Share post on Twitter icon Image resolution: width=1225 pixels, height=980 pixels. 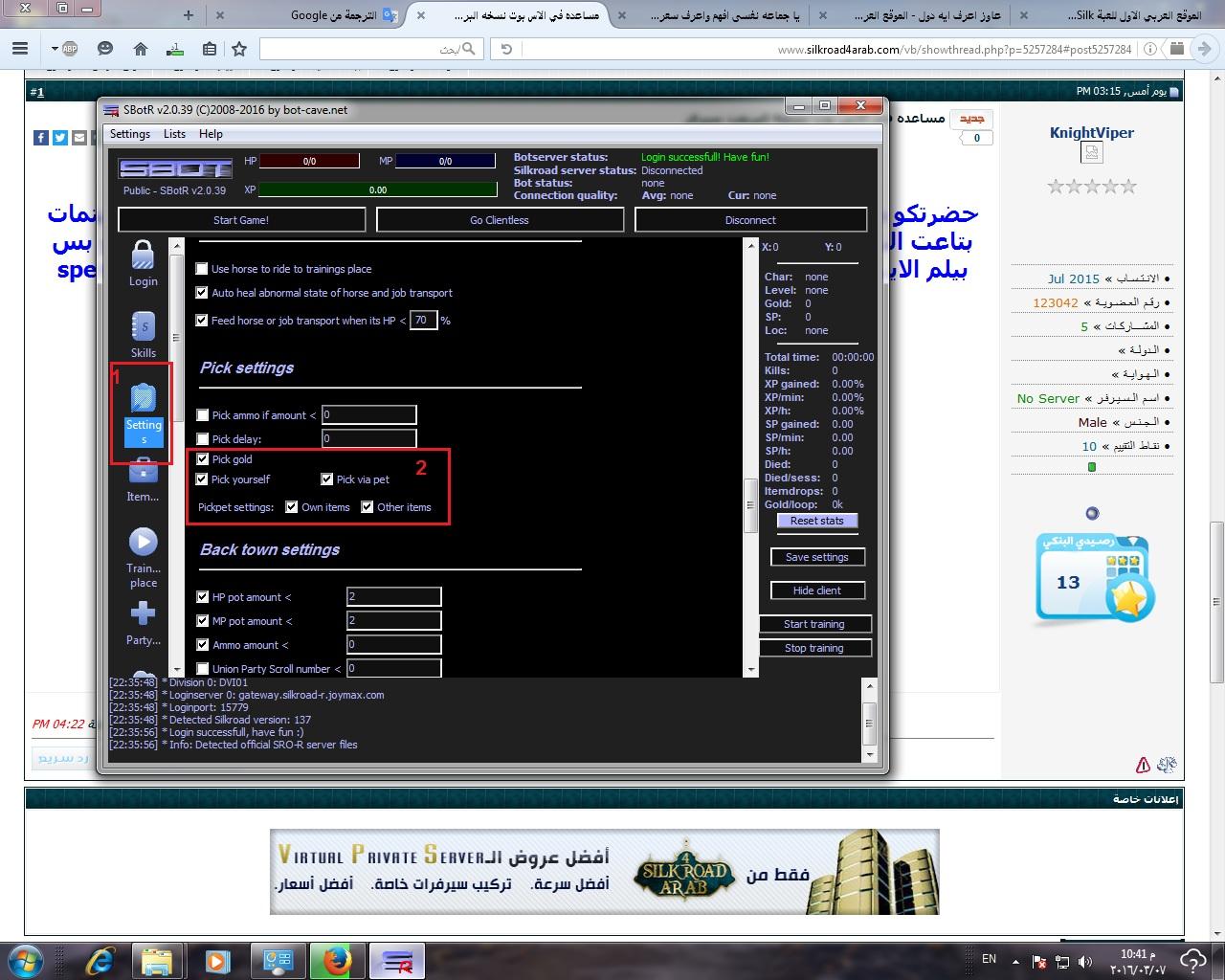[x=60, y=138]
